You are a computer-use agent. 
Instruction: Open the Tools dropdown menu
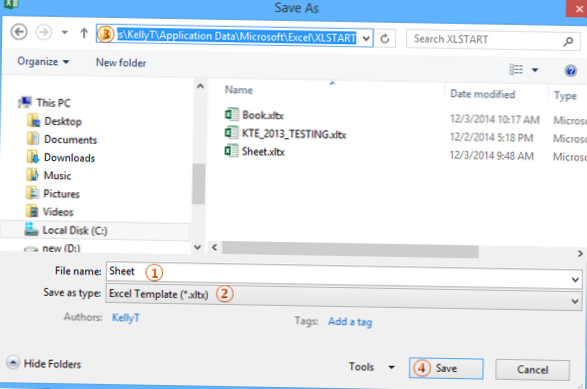tap(371, 367)
